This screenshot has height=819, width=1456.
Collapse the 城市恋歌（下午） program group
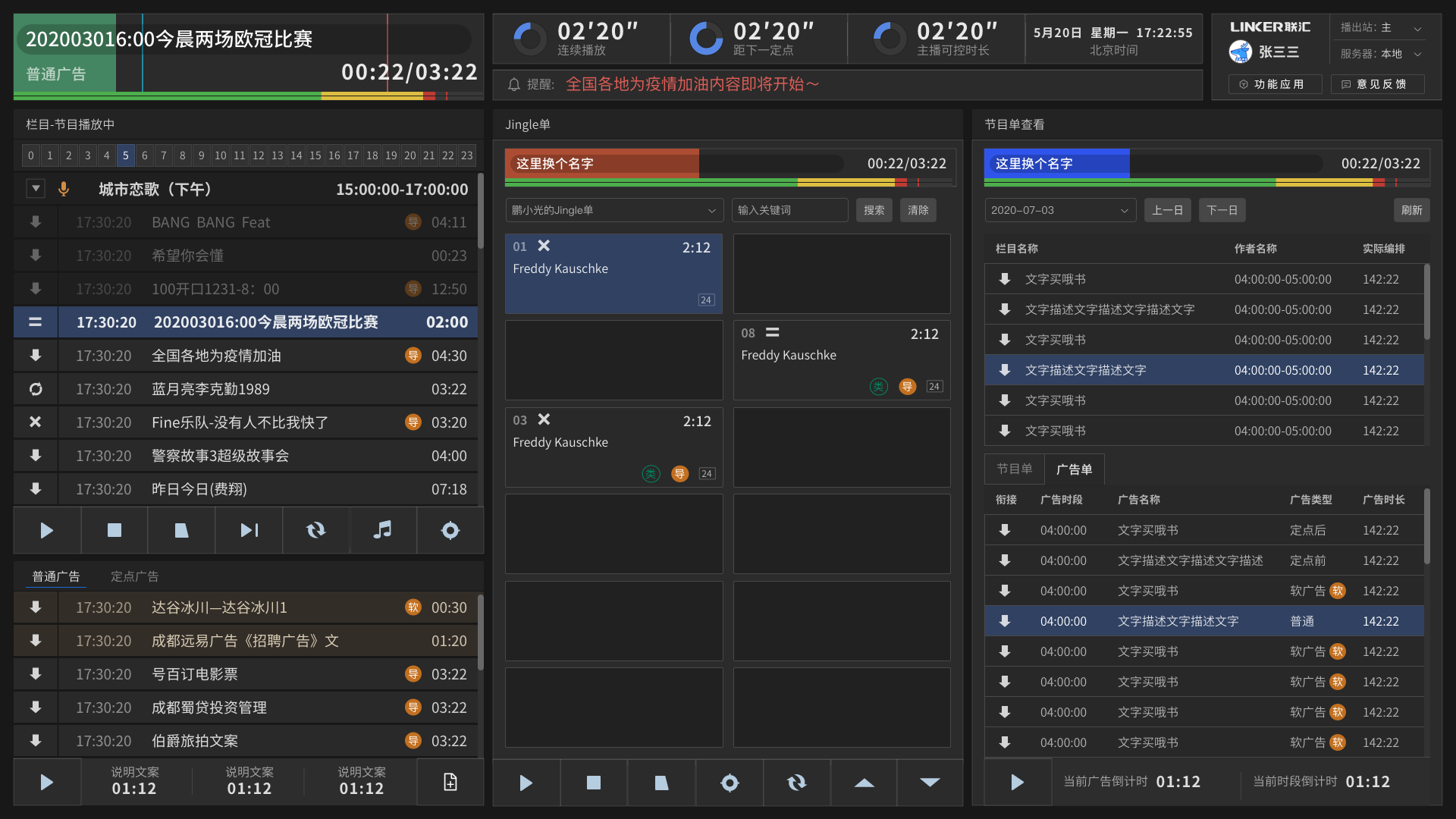click(36, 188)
